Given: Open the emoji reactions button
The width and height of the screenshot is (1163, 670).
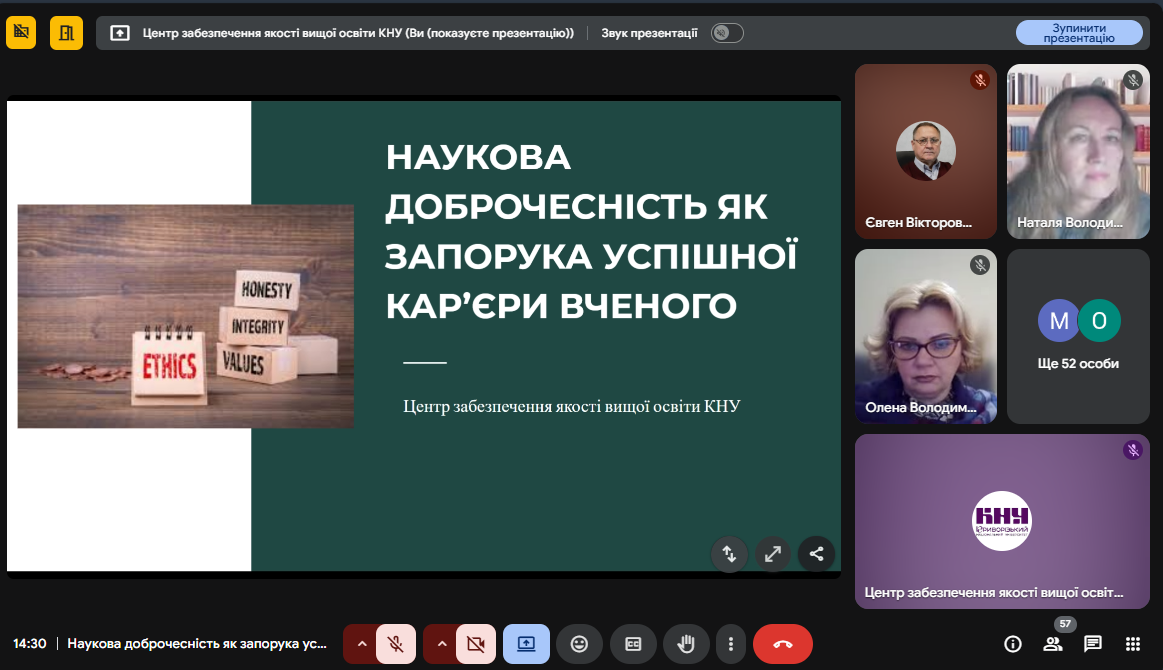Looking at the screenshot, I should [579, 644].
